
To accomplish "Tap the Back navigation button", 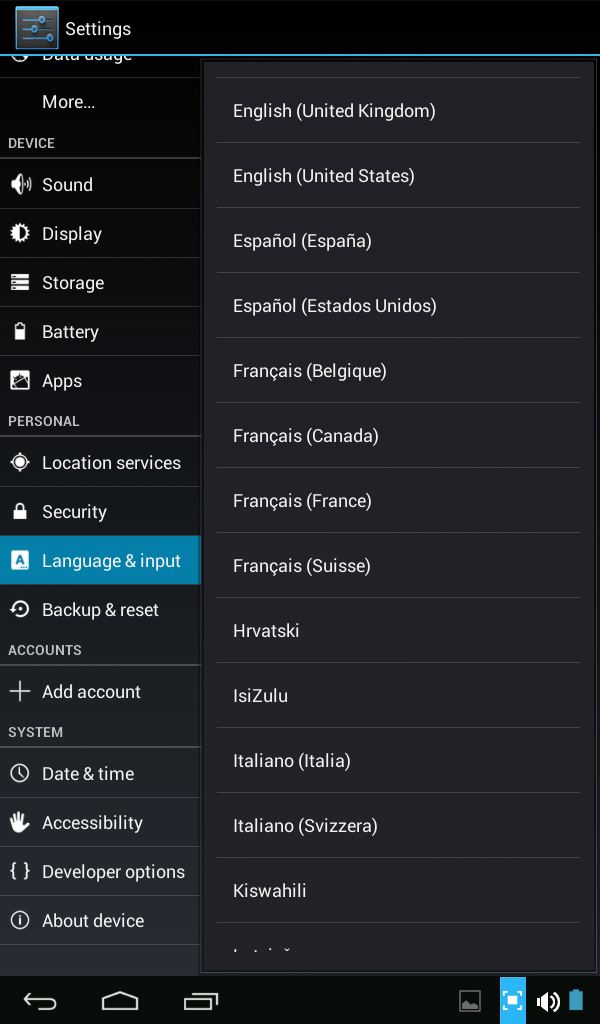I will (x=40, y=1000).
